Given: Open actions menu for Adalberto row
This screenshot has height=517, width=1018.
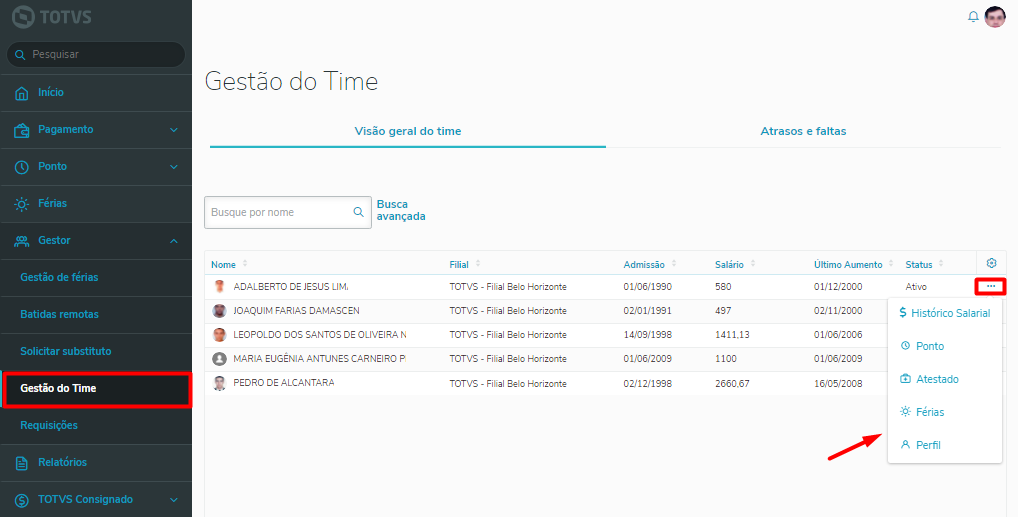Looking at the screenshot, I should click(x=991, y=286).
